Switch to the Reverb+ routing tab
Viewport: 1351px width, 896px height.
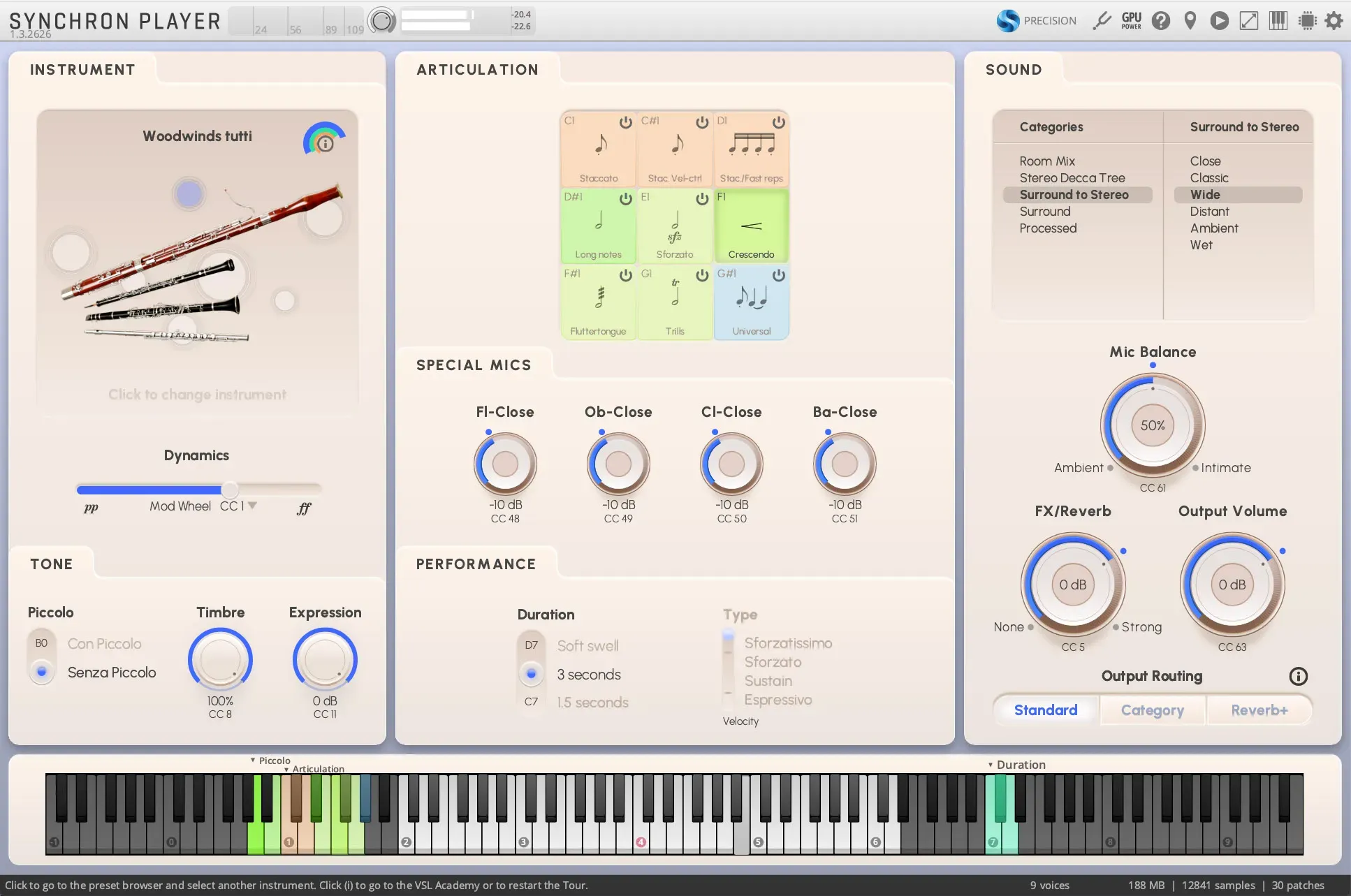click(1259, 710)
